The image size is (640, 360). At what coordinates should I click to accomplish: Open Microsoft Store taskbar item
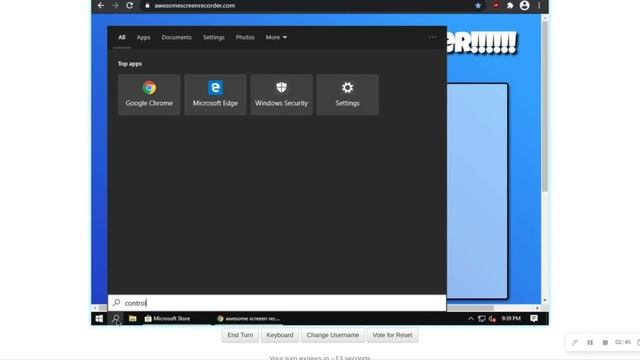(167, 318)
